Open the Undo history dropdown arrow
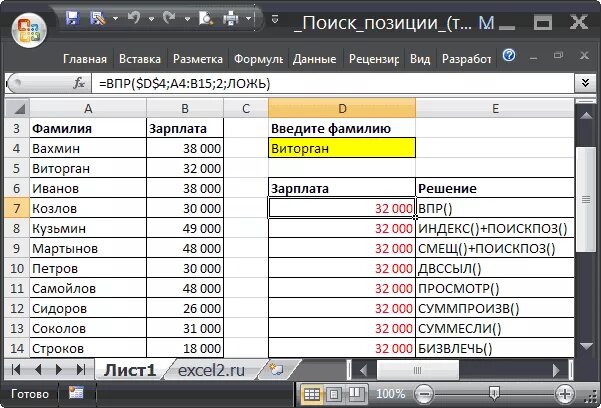This screenshot has height=408, width=601. pos(151,18)
